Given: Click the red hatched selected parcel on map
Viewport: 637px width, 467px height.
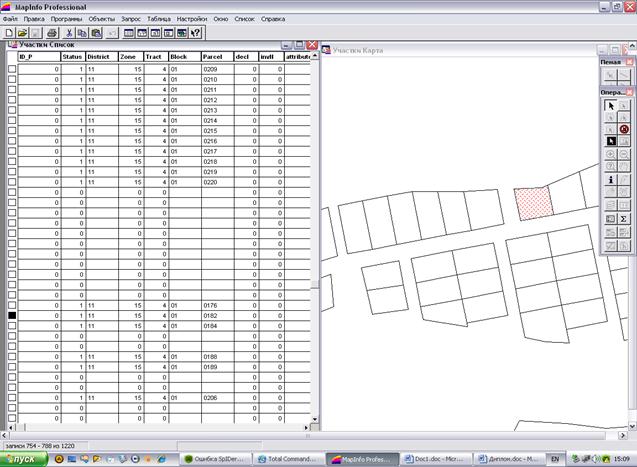Looking at the screenshot, I should pos(533,202).
